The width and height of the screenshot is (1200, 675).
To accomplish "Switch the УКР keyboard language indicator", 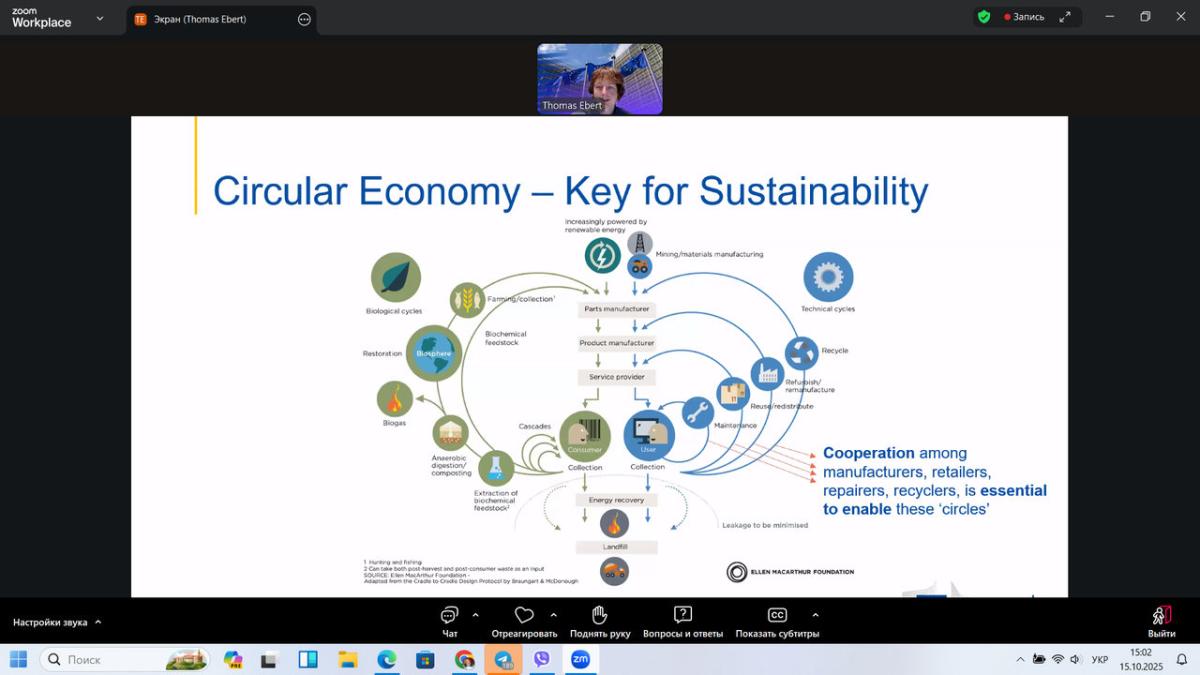I will pos(1100,659).
